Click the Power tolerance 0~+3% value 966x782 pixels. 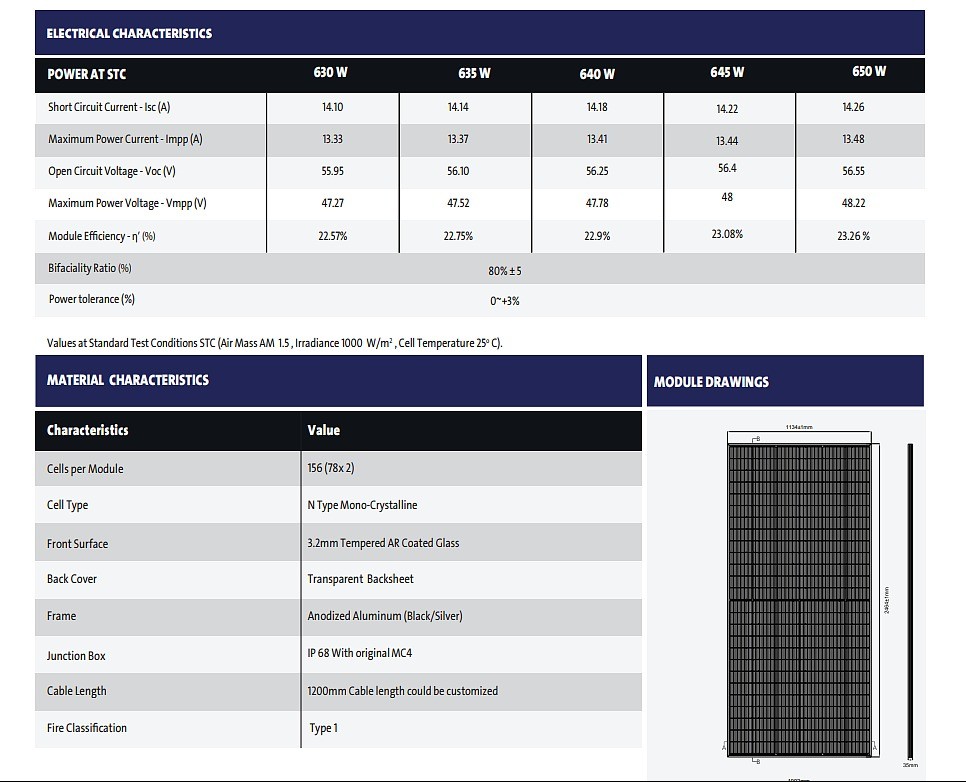505,301
